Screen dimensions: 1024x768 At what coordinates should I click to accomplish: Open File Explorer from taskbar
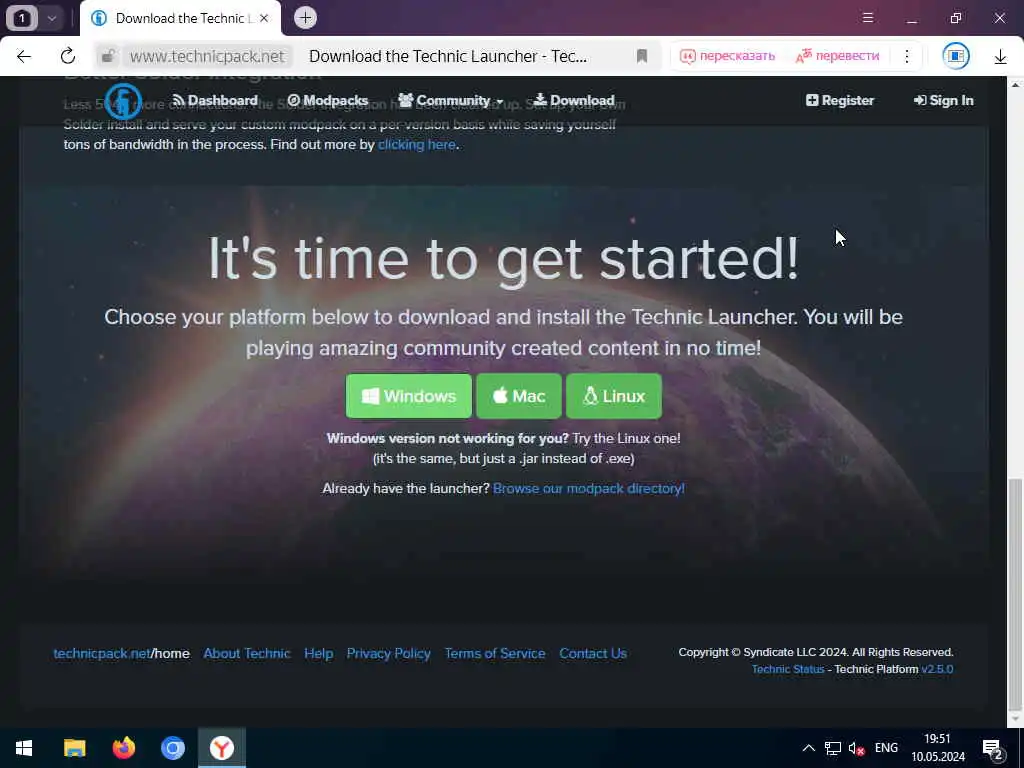pos(74,748)
